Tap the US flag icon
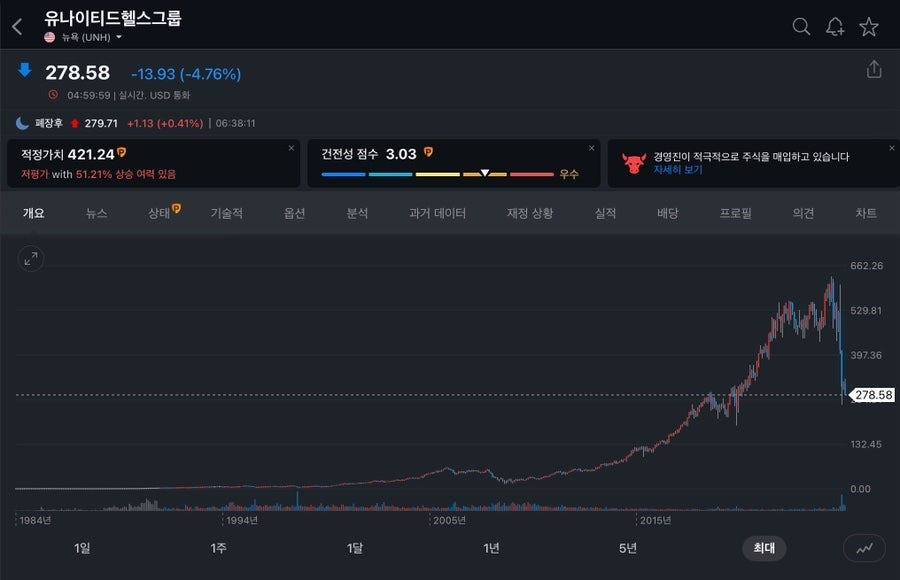900x580 pixels. (x=50, y=37)
